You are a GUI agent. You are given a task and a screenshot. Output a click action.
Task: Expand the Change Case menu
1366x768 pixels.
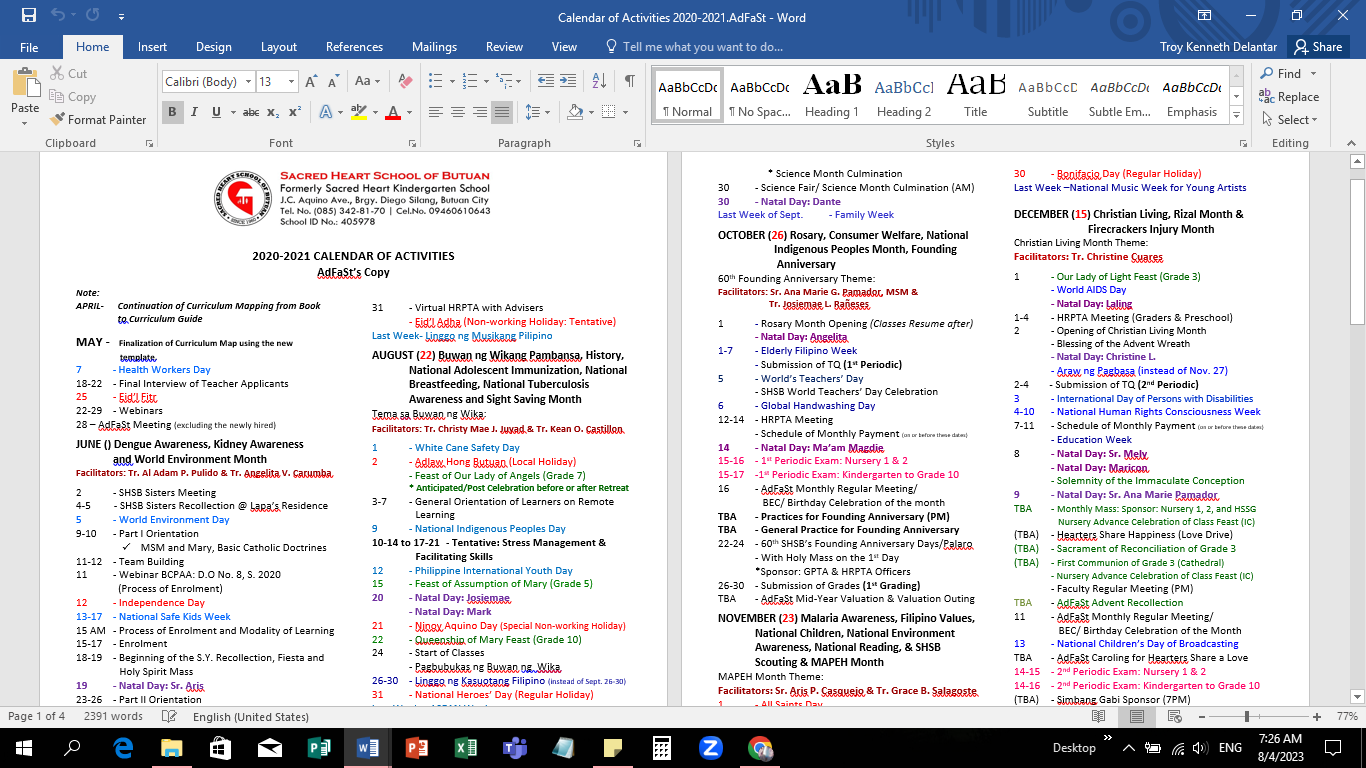(x=367, y=82)
